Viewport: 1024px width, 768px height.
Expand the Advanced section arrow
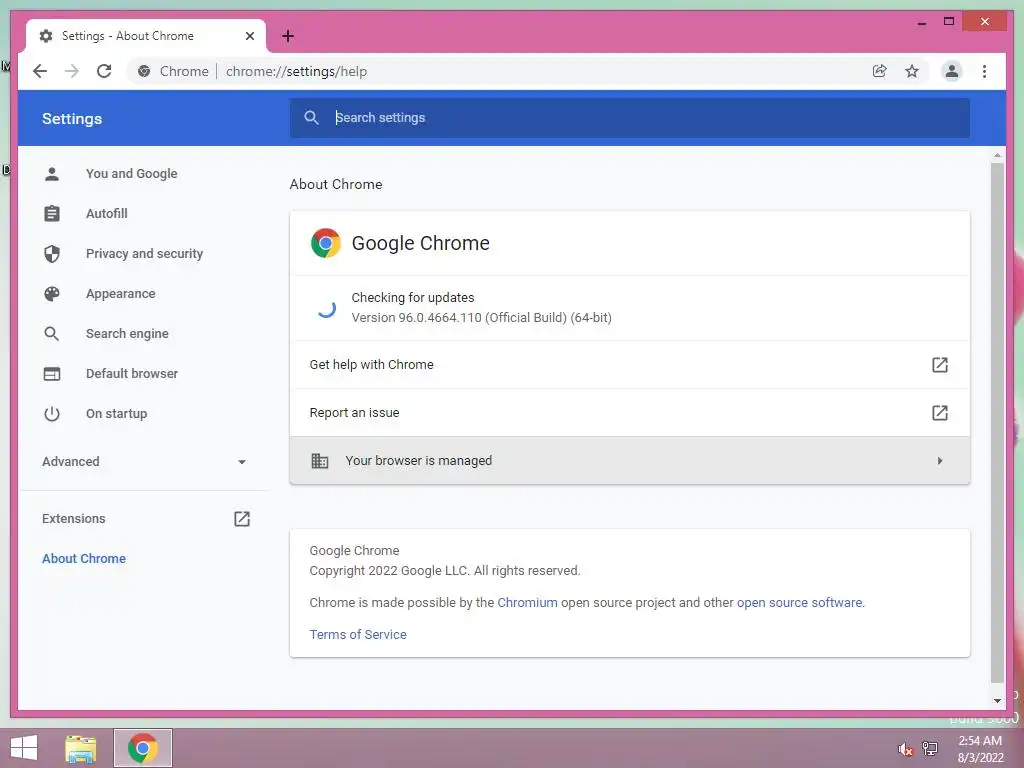[x=242, y=462]
